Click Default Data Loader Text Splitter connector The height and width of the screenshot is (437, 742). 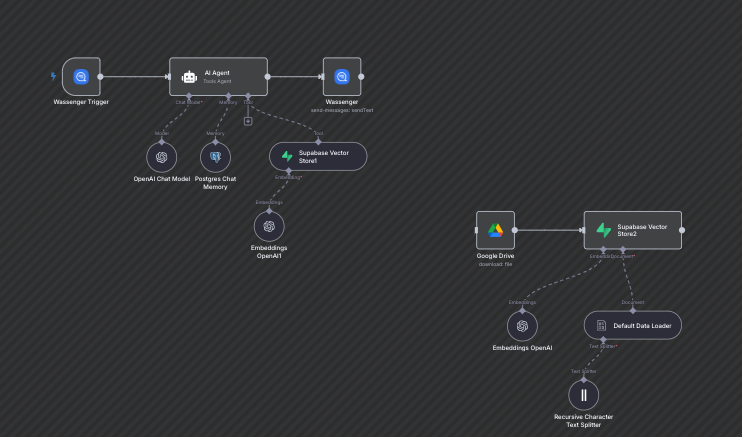point(603,340)
